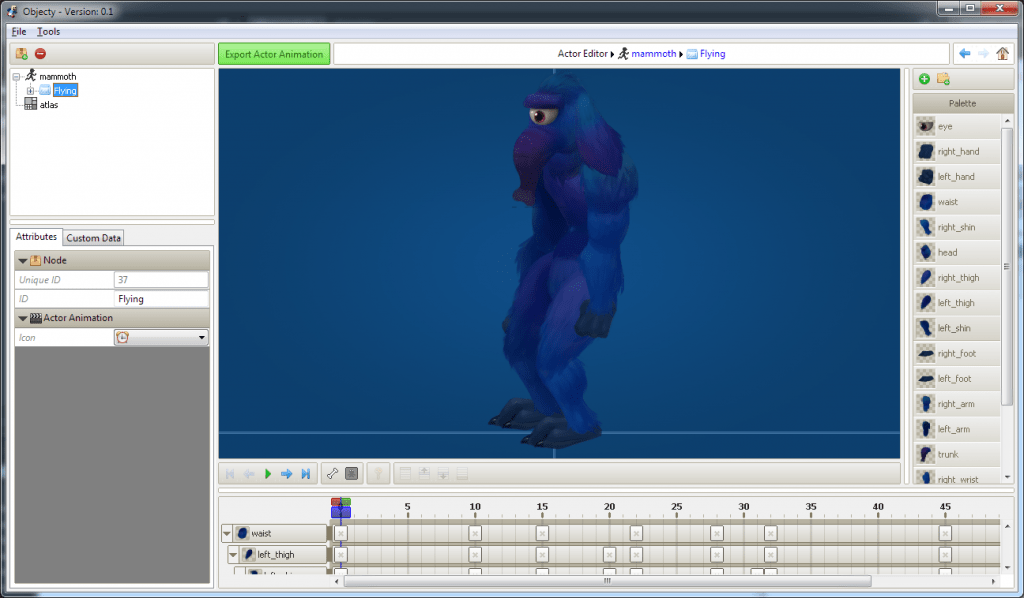Click the Home navigation icon

pyautogui.click(x=1002, y=54)
